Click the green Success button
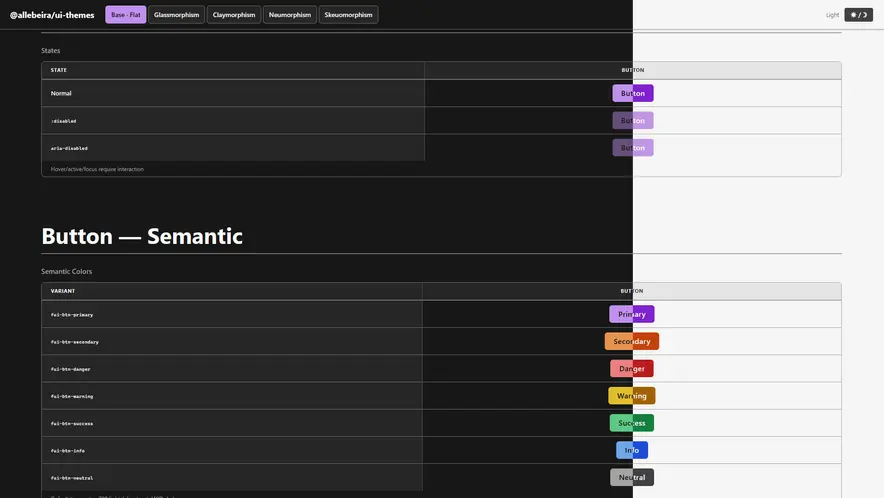The height and width of the screenshot is (498, 884). coord(631,422)
